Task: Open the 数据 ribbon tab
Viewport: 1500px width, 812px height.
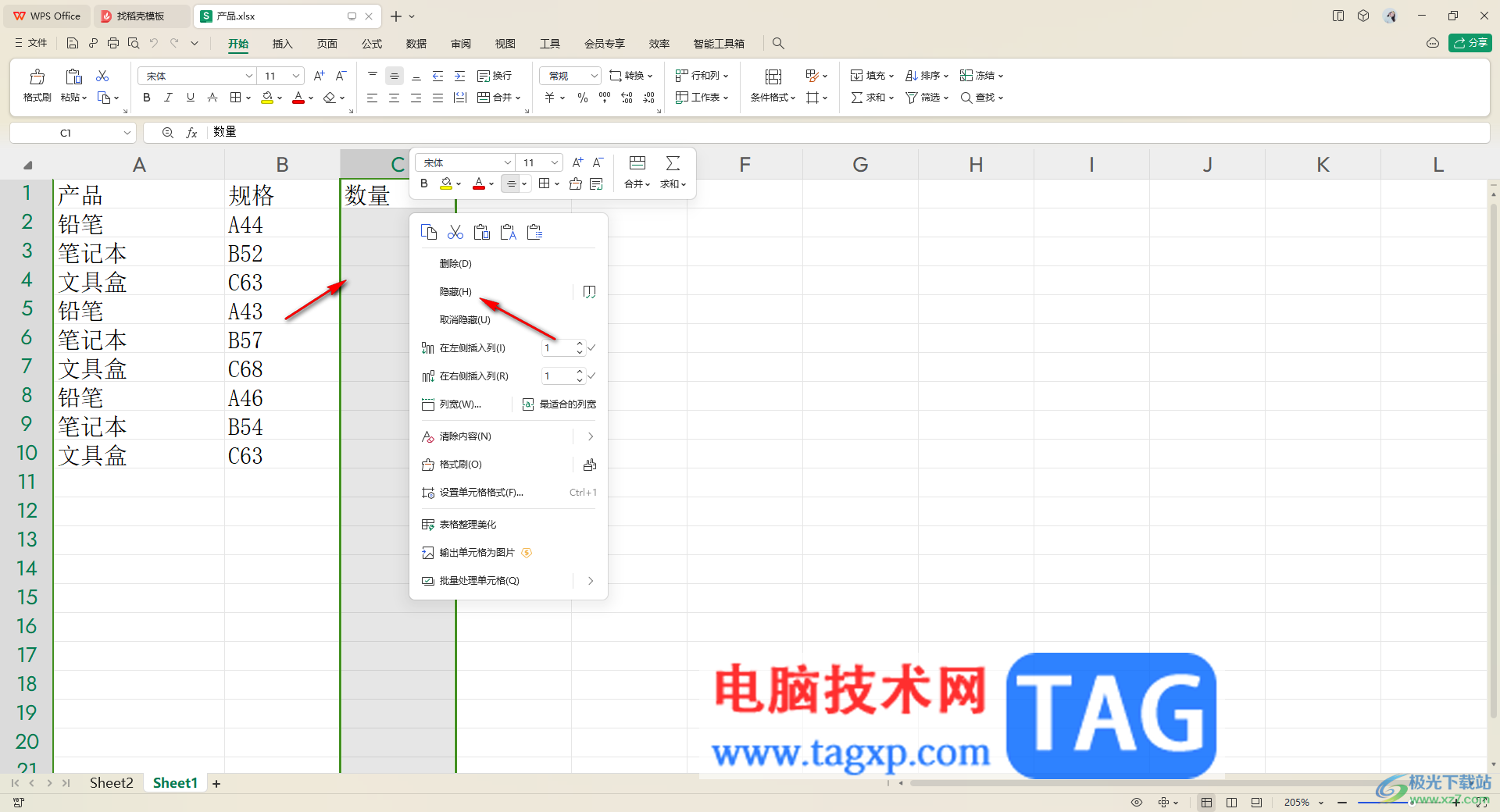Action: pyautogui.click(x=416, y=44)
